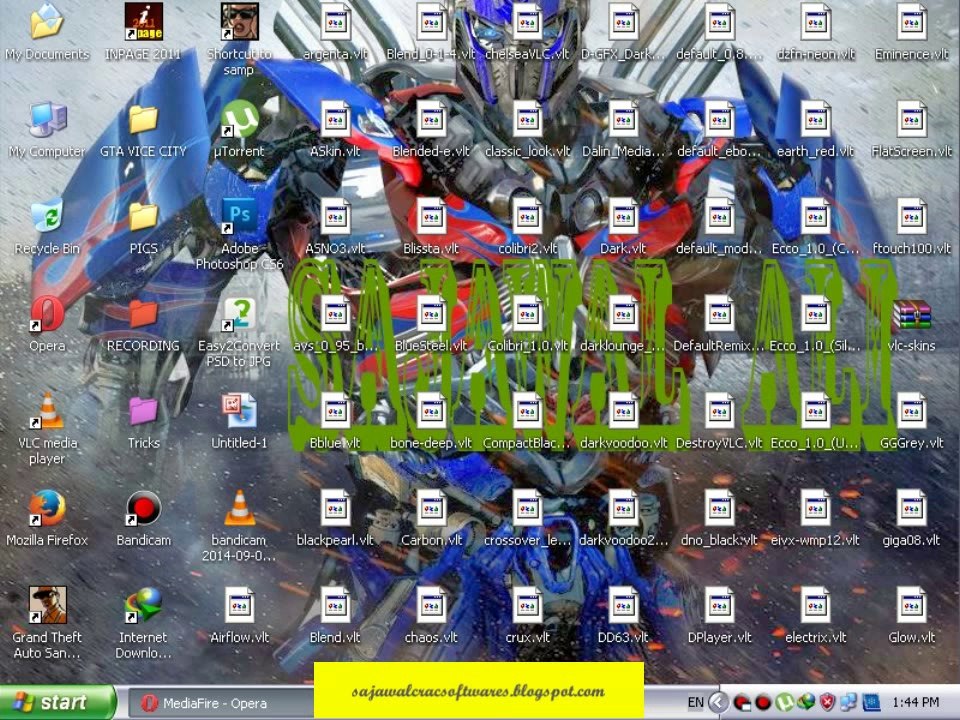Image resolution: width=960 pixels, height=720 pixels.
Task: Select the Airflow.vlt skin file
Action: pyautogui.click(x=239, y=605)
